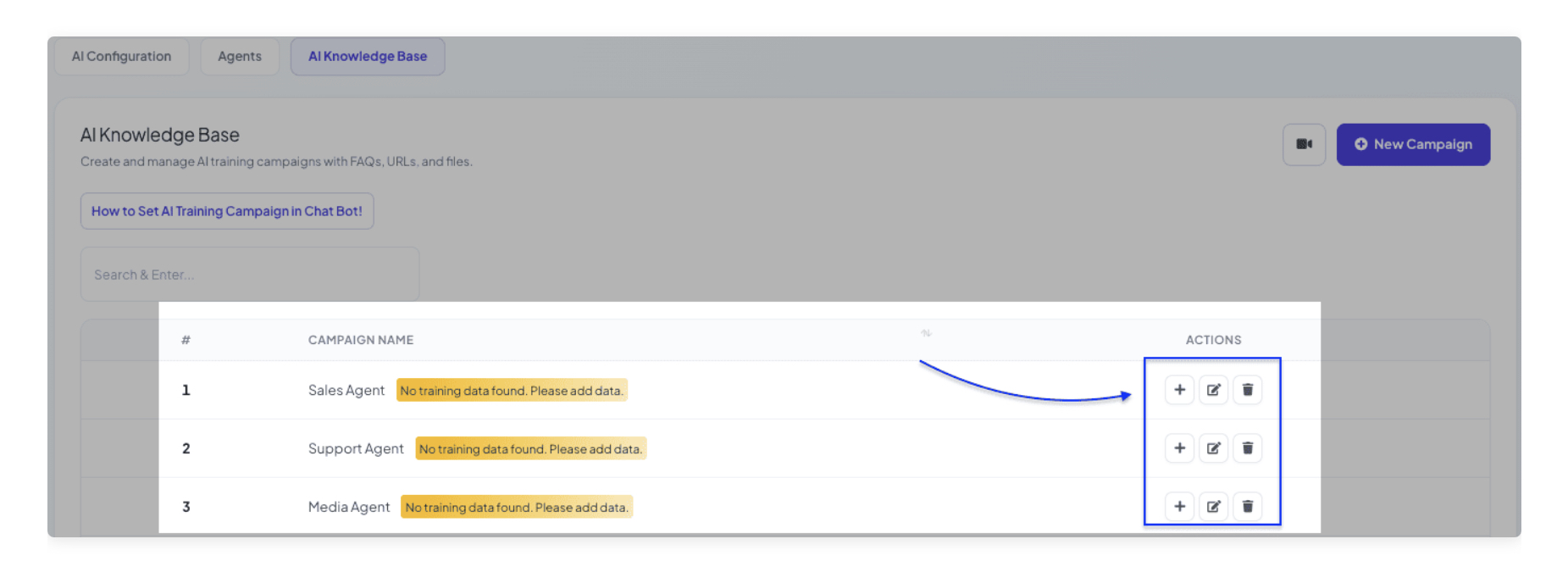This screenshot has width=1568, height=578.
Task: Click row number 3 cell
Action: [186, 507]
